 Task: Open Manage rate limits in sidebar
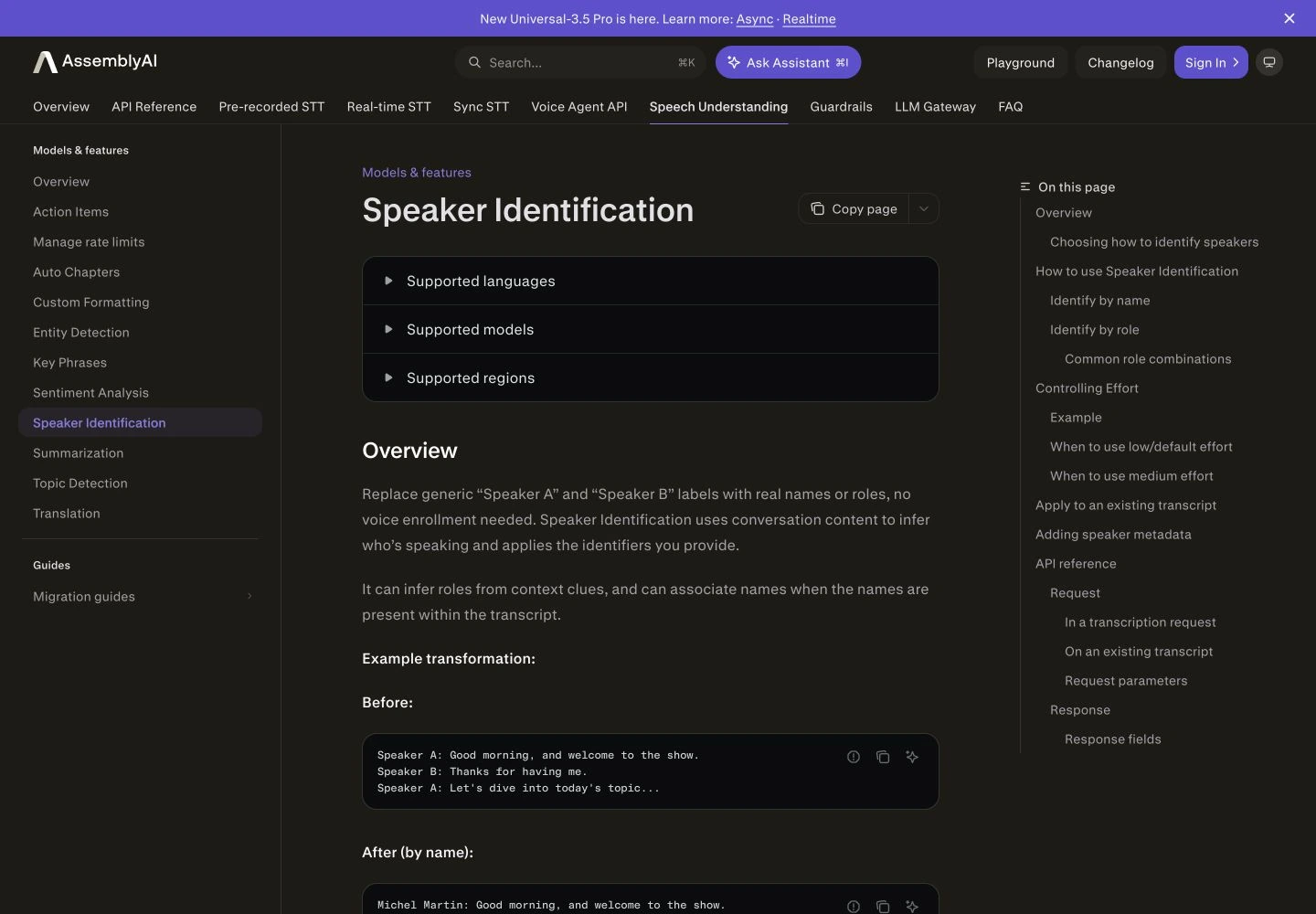141,241
